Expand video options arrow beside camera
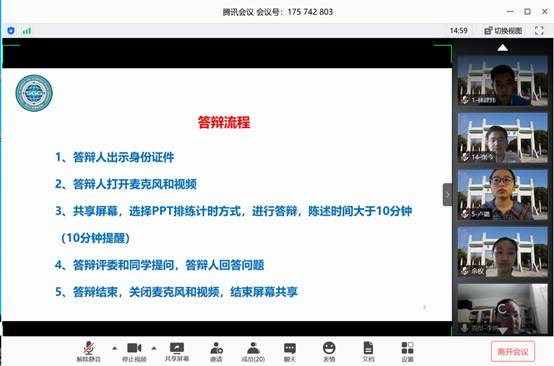Image resolution: width=554 pixels, height=366 pixels. point(154,348)
